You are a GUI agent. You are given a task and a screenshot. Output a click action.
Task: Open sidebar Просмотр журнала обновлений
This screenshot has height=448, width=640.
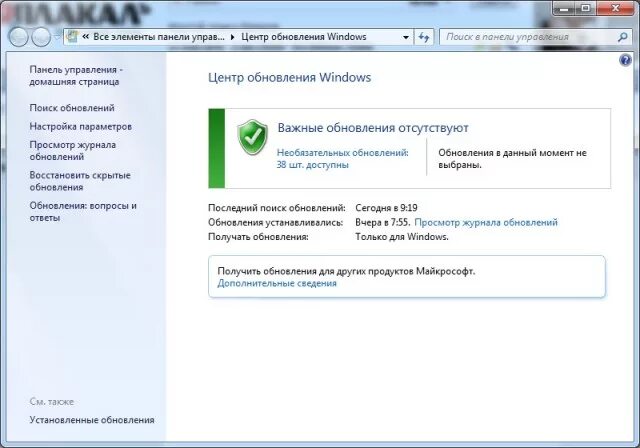pyautogui.click(x=73, y=151)
